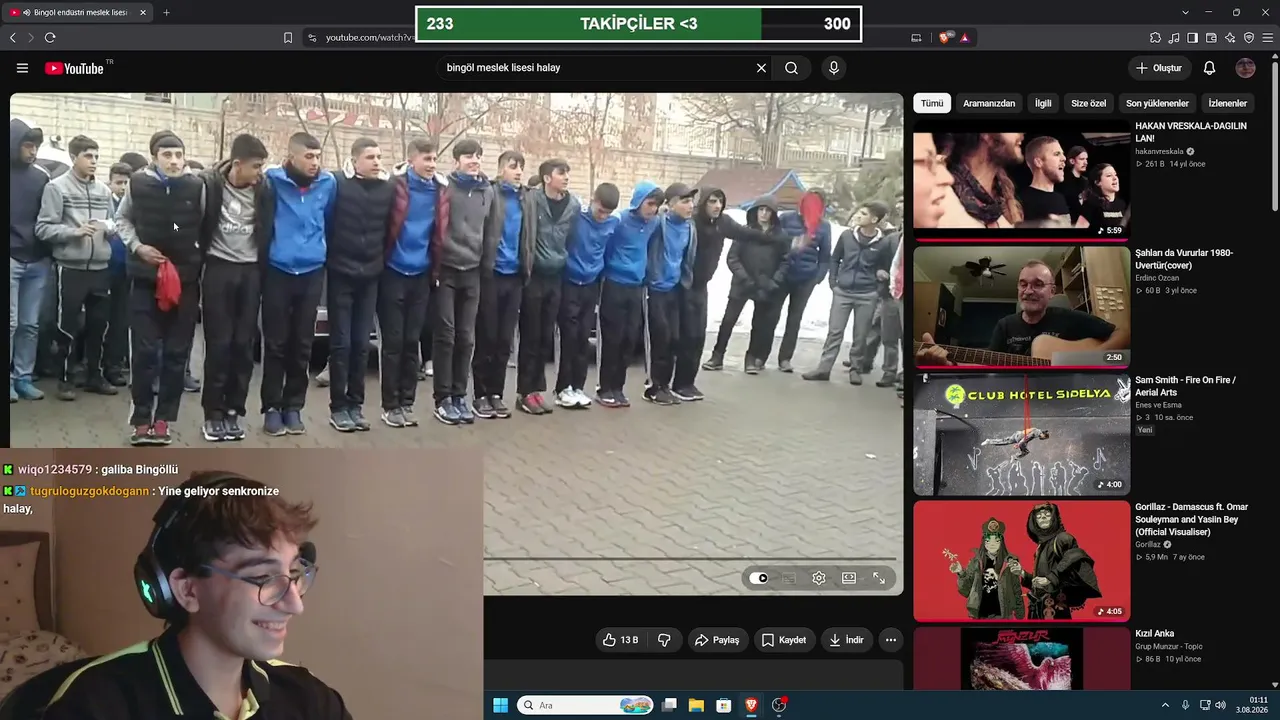Click the İndir download button

[846, 640]
